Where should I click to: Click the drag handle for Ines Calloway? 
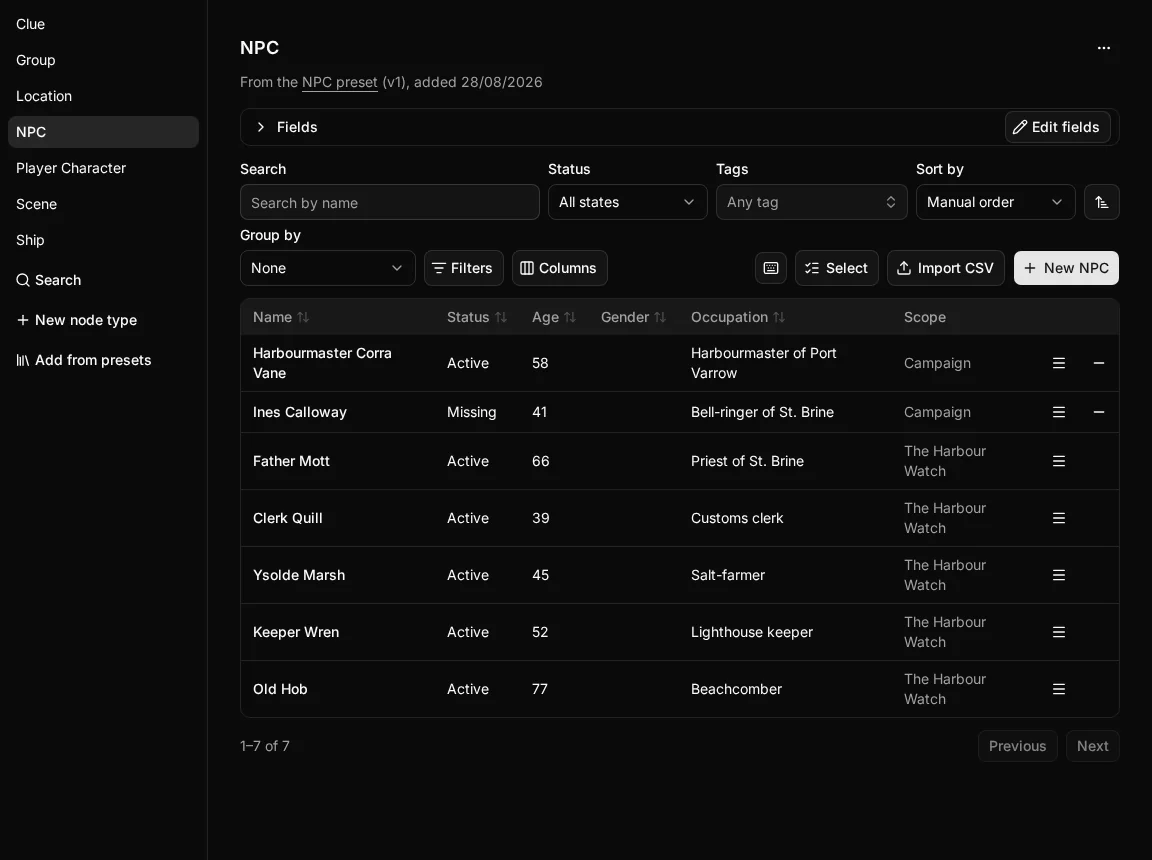(x=1059, y=412)
